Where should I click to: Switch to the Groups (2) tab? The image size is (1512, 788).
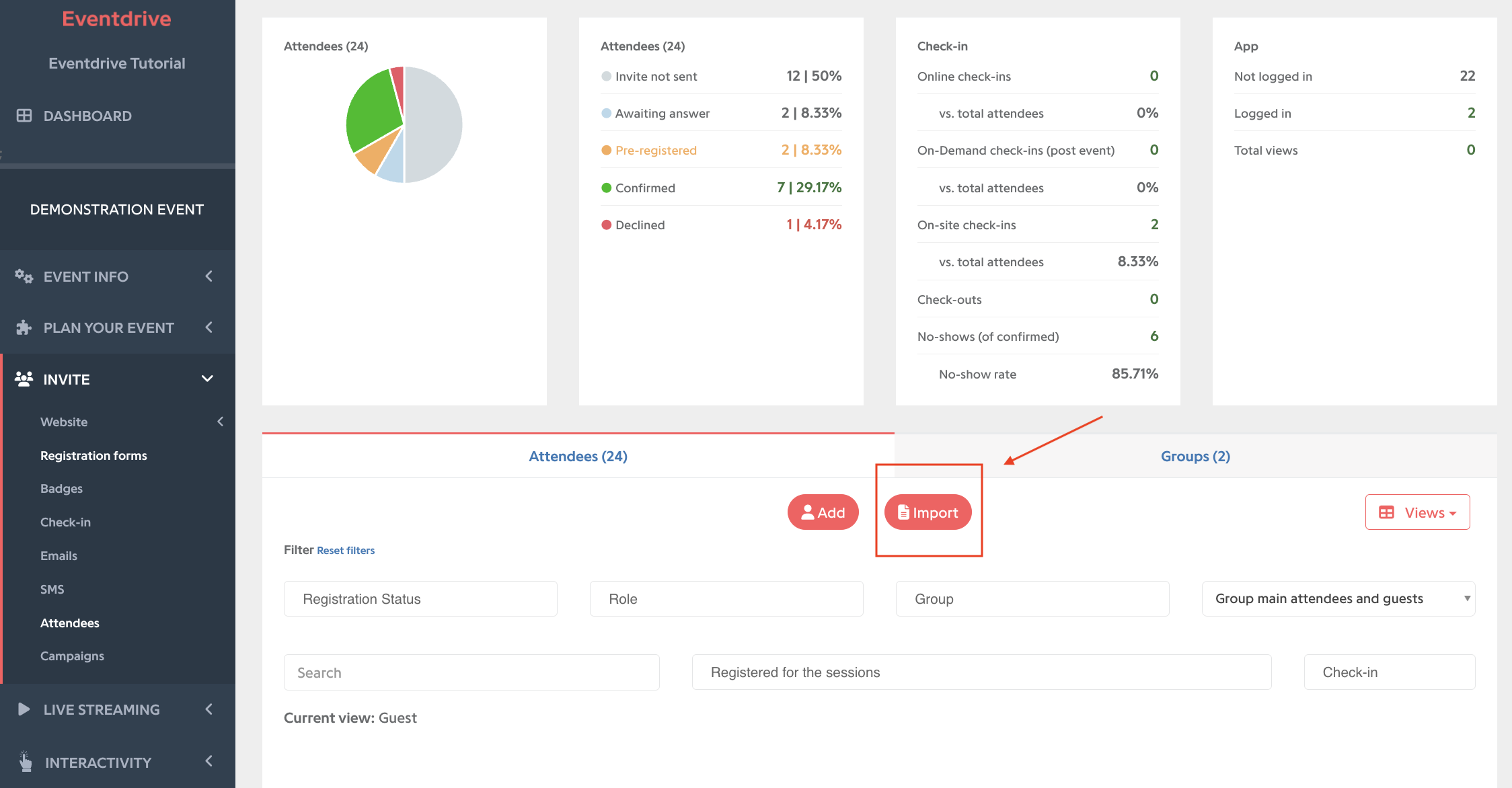coord(1195,456)
